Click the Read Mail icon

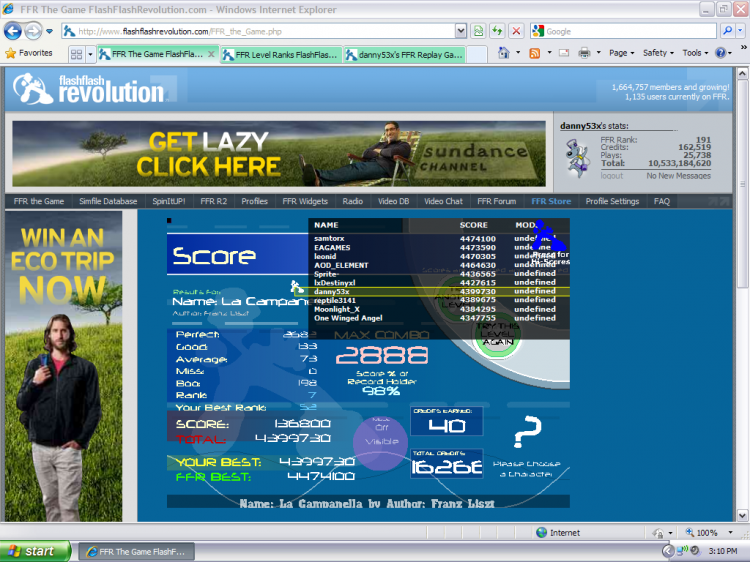pos(564,53)
